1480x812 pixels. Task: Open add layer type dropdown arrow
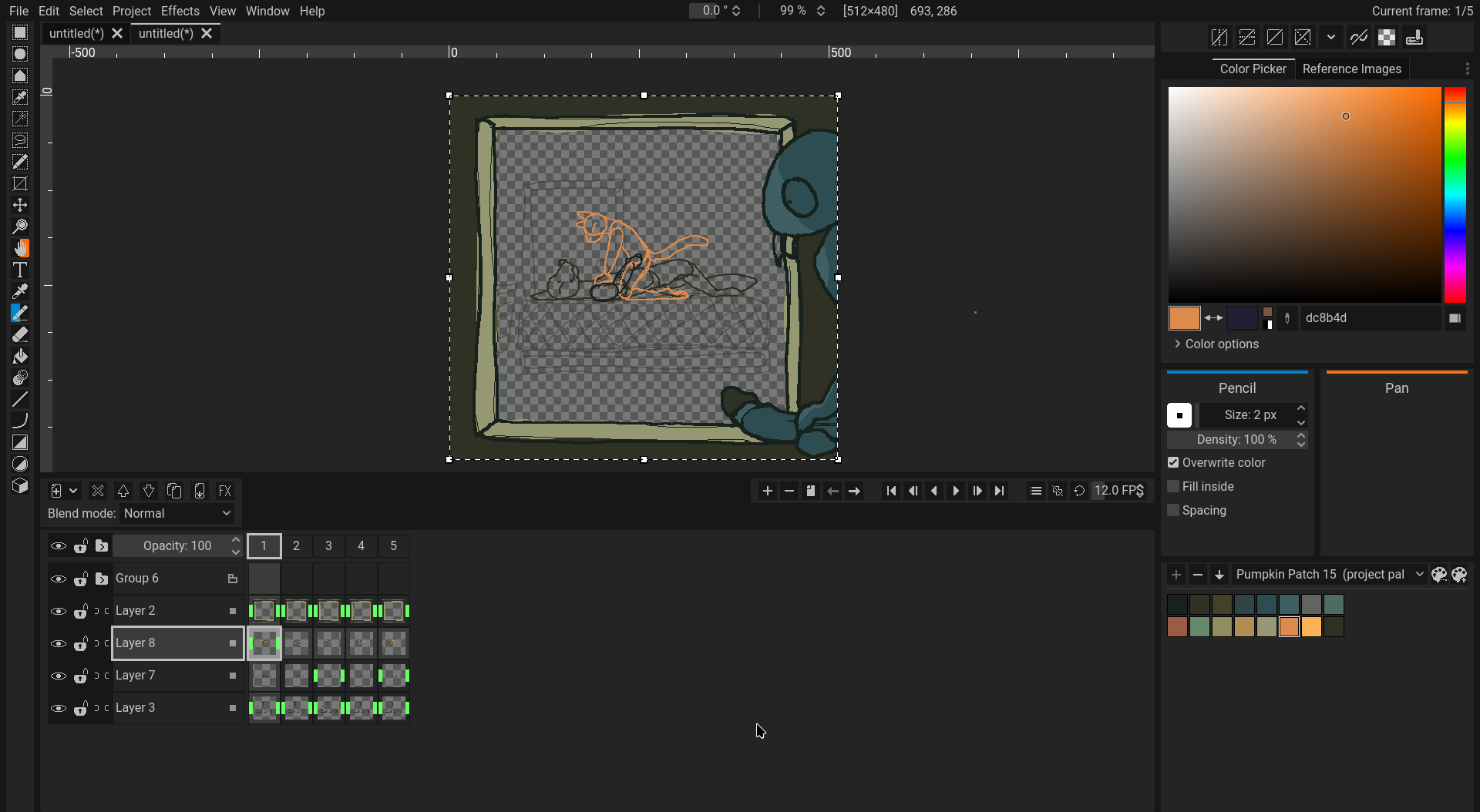pyautogui.click(x=73, y=491)
